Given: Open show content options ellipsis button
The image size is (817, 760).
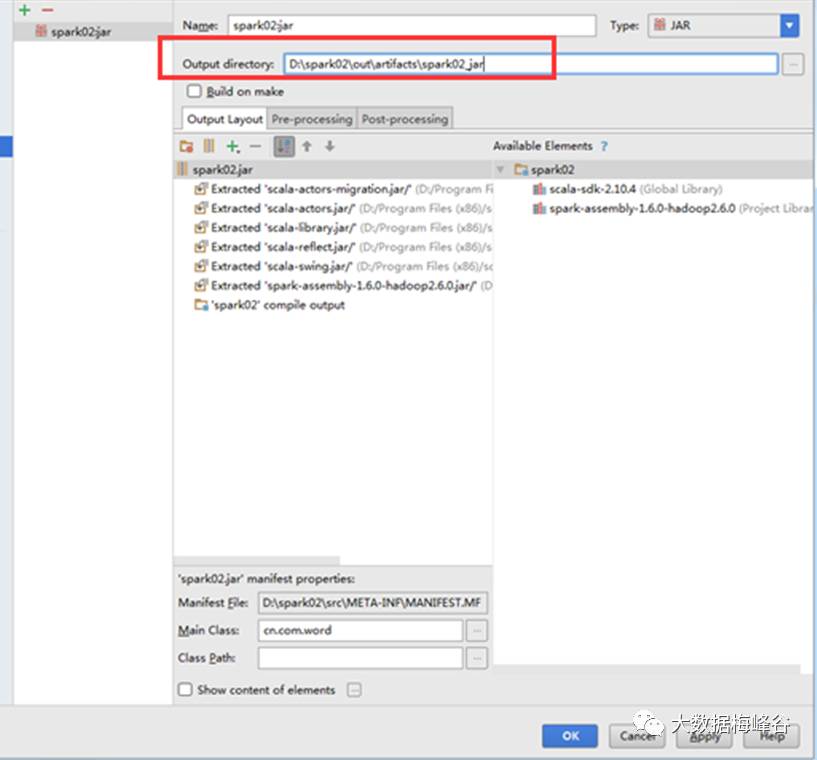Looking at the screenshot, I should point(354,690).
